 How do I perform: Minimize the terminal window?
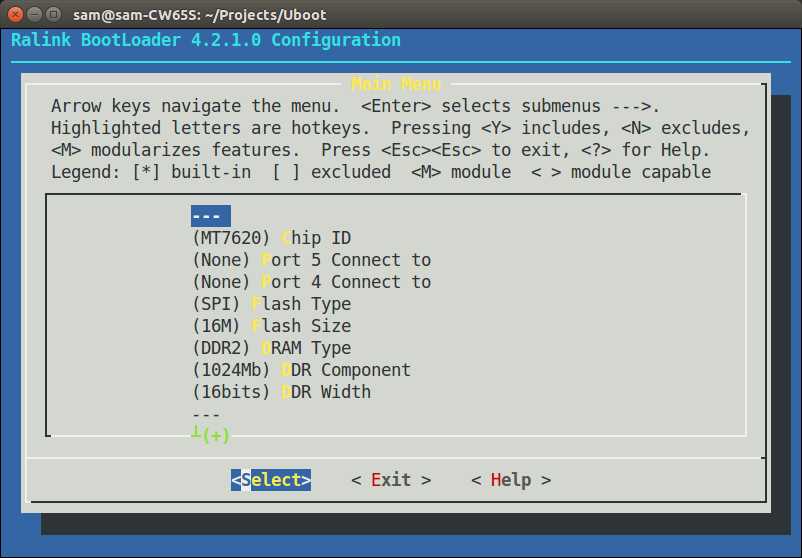point(34,14)
